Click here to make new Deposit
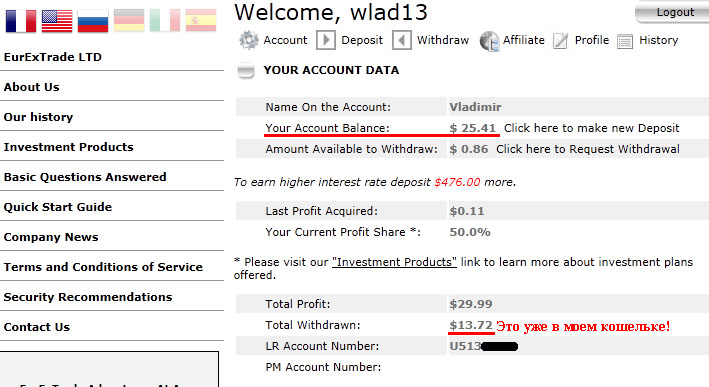Image resolution: width=709 pixels, height=387 pixels. pos(591,128)
